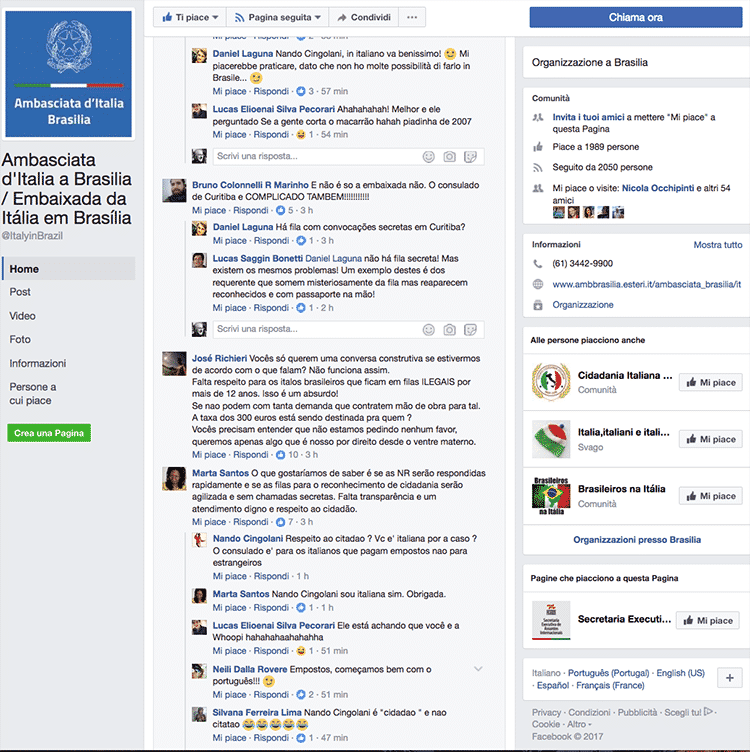Open the Ambasciata d'Italia Brasilia profile picture
The width and height of the screenshot is (750, 752).
coord(69,74)
